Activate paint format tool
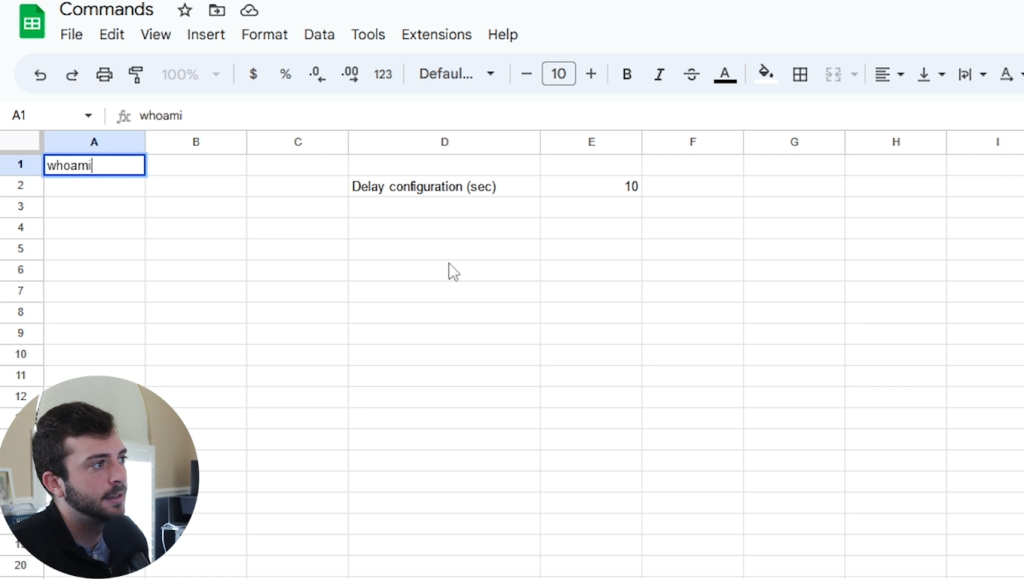The image size is (1024, 579). (x=136, y=74)
